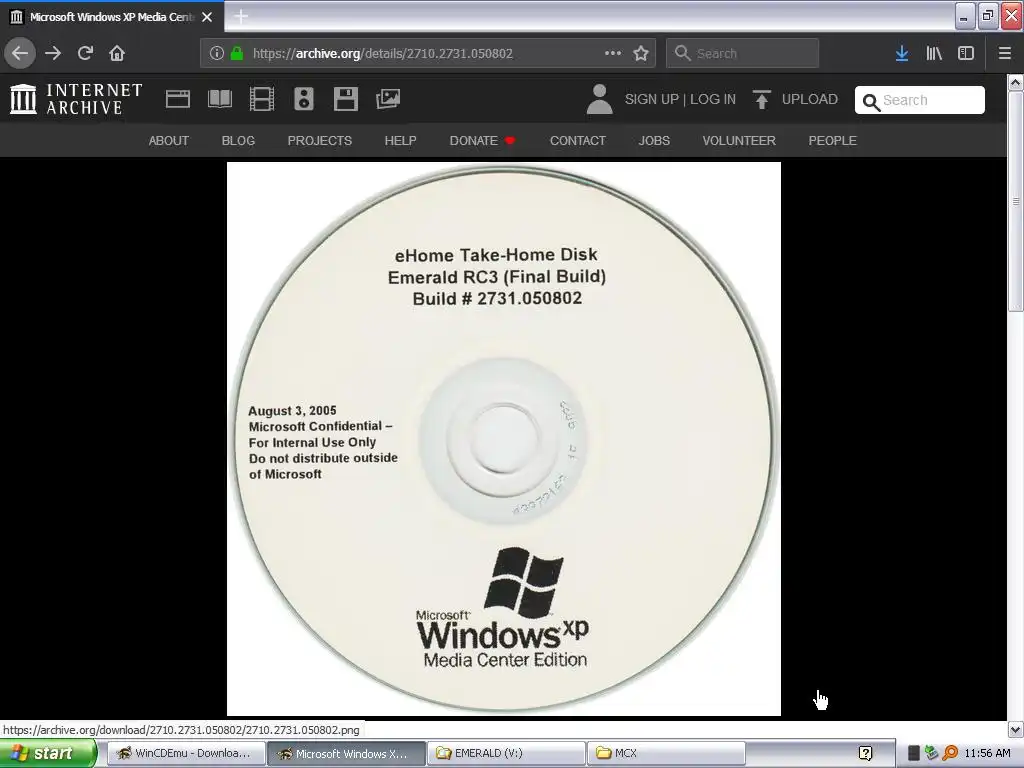Open the Video film strip icon
The height and width of the screenshot is (768, 1024).
(262, 99)
